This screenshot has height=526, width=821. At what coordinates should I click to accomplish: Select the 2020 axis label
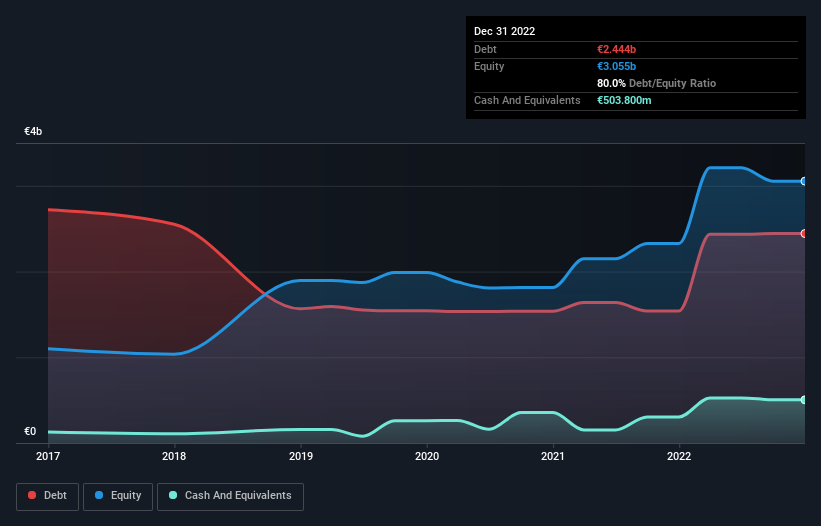click(x=427, y=456)
